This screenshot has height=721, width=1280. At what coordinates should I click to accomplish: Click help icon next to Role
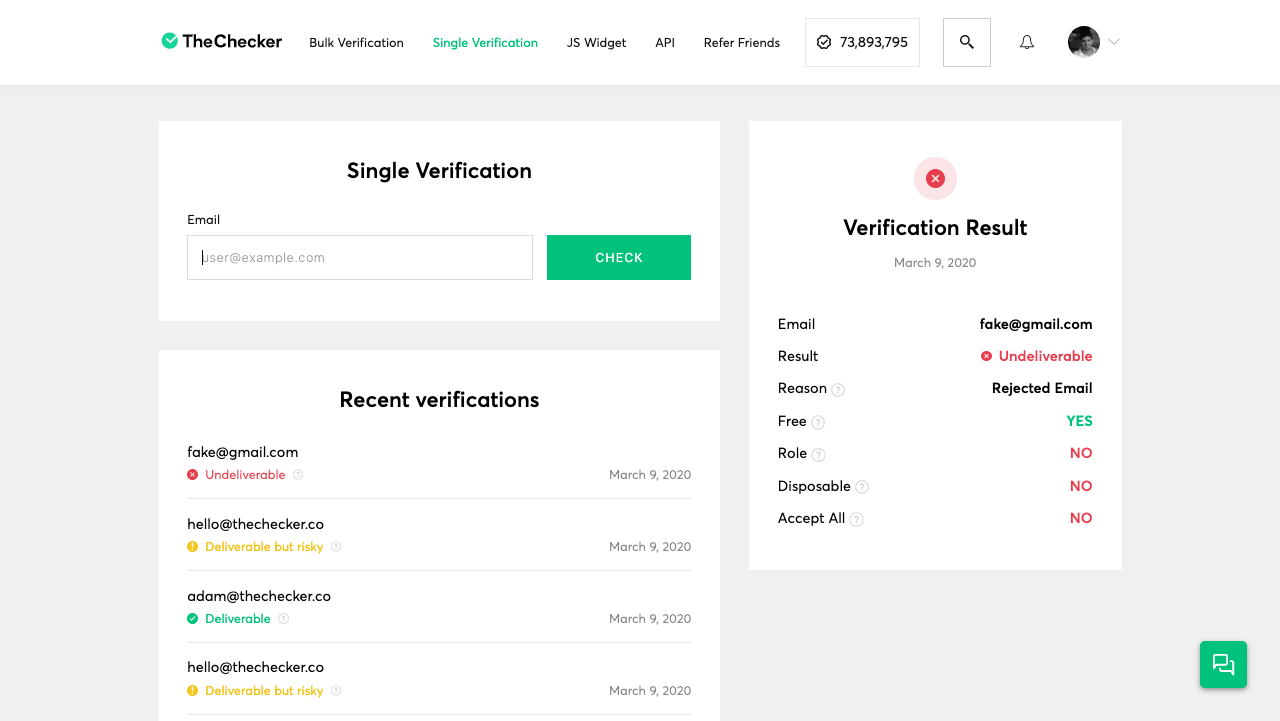818,455
